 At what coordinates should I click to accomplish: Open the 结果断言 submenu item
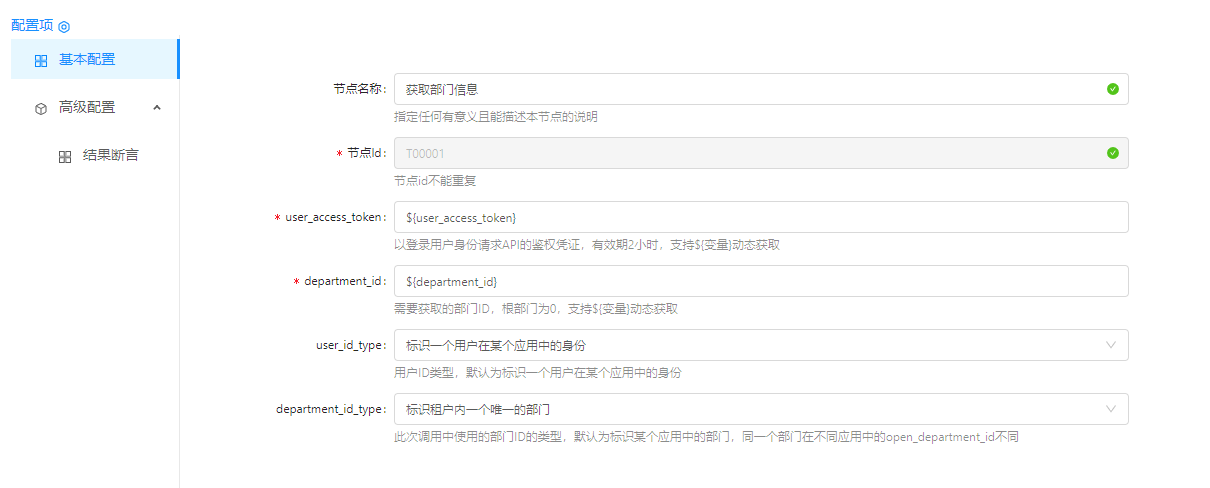pyautogui.click(x=110, y=155)
